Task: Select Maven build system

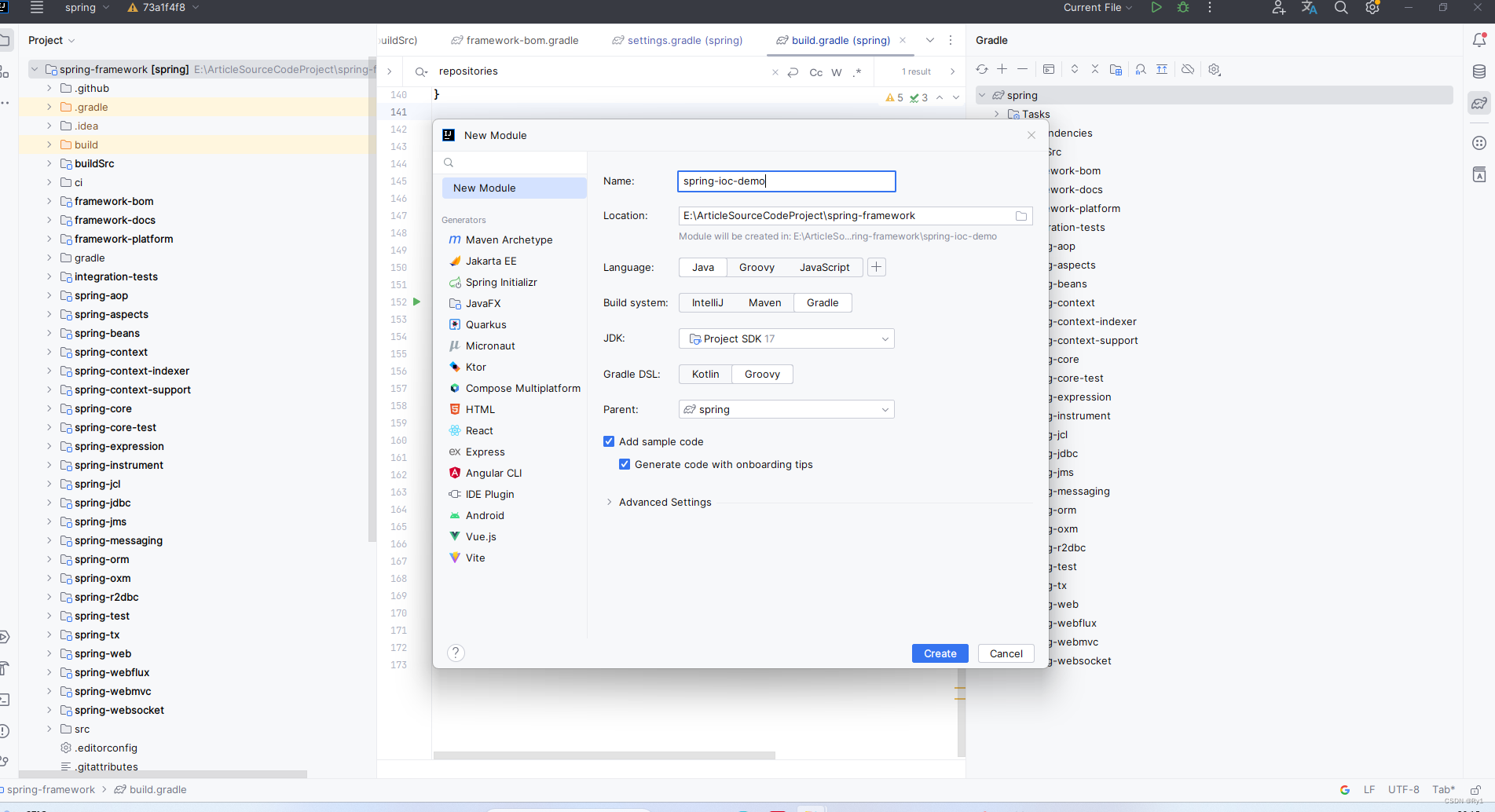Action: (764, 303)
